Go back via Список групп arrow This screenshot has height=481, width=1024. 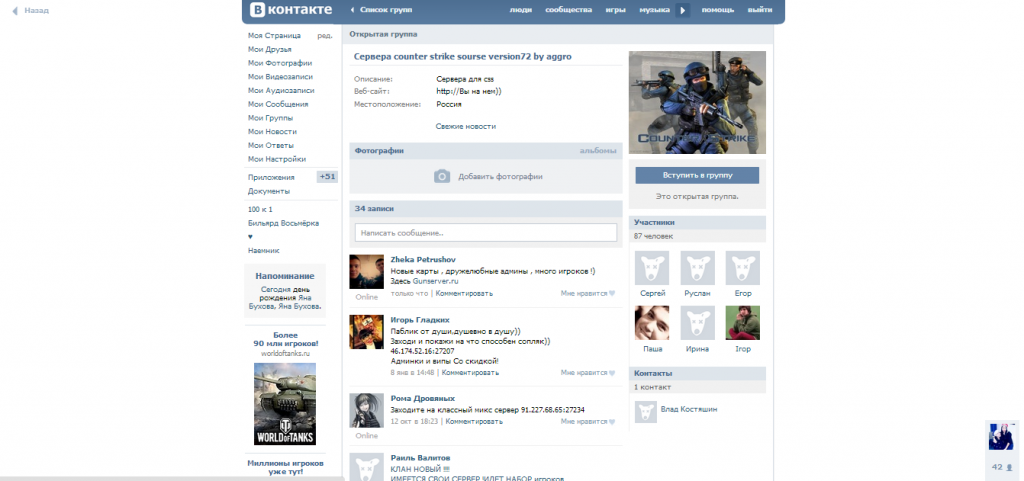[352, 10]
